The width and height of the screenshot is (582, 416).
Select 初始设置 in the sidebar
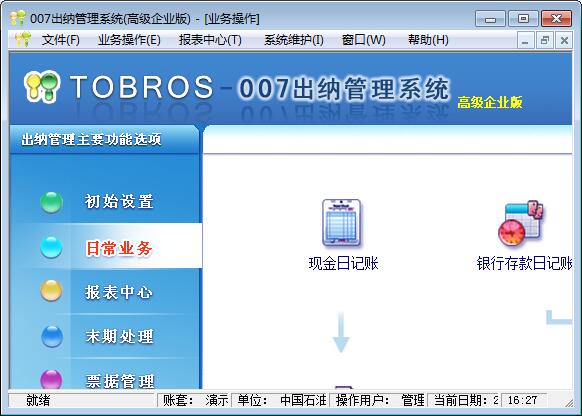[x=119, y=202]
